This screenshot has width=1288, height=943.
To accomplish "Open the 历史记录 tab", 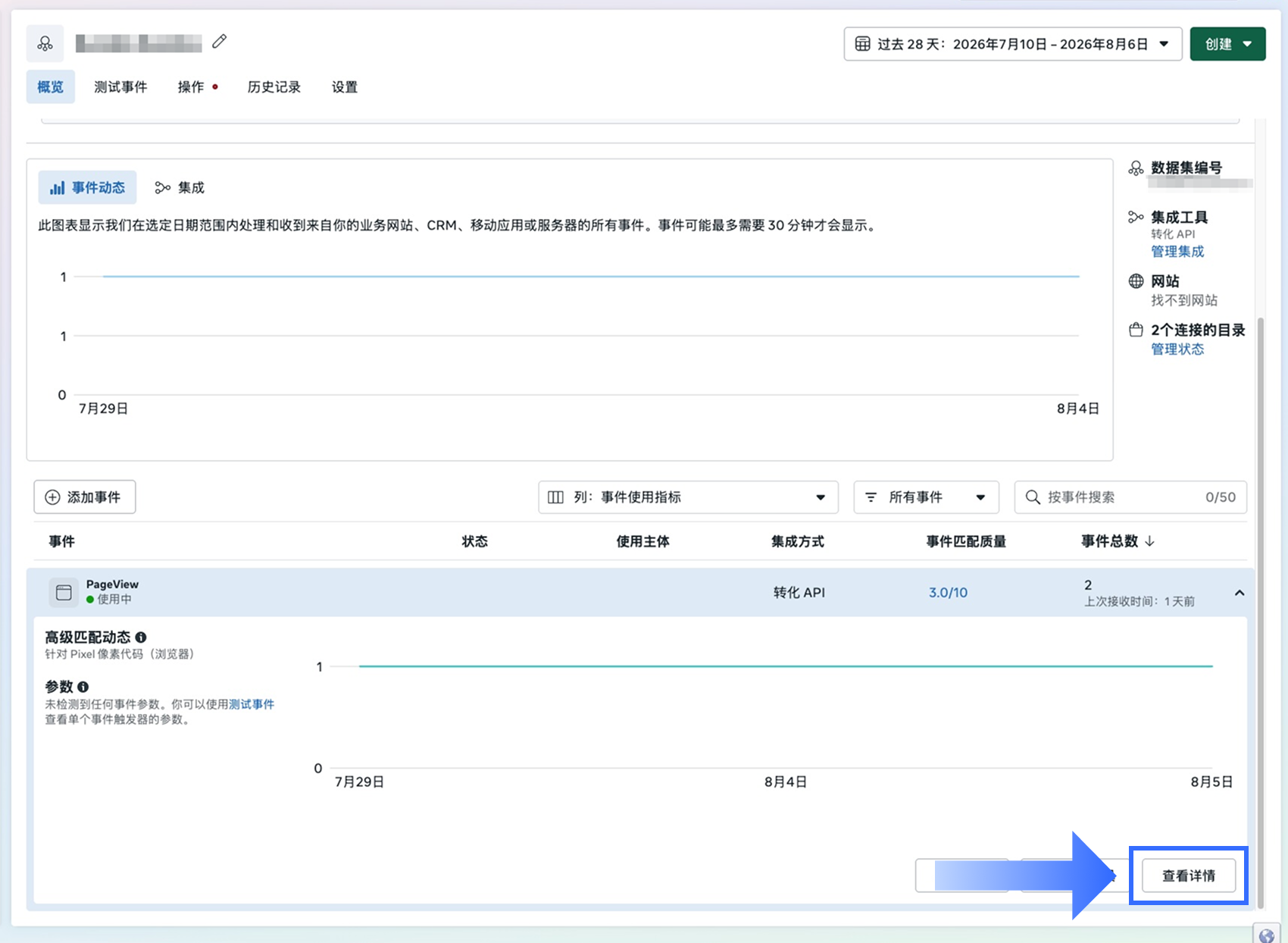I will click(x=274, y=86).
